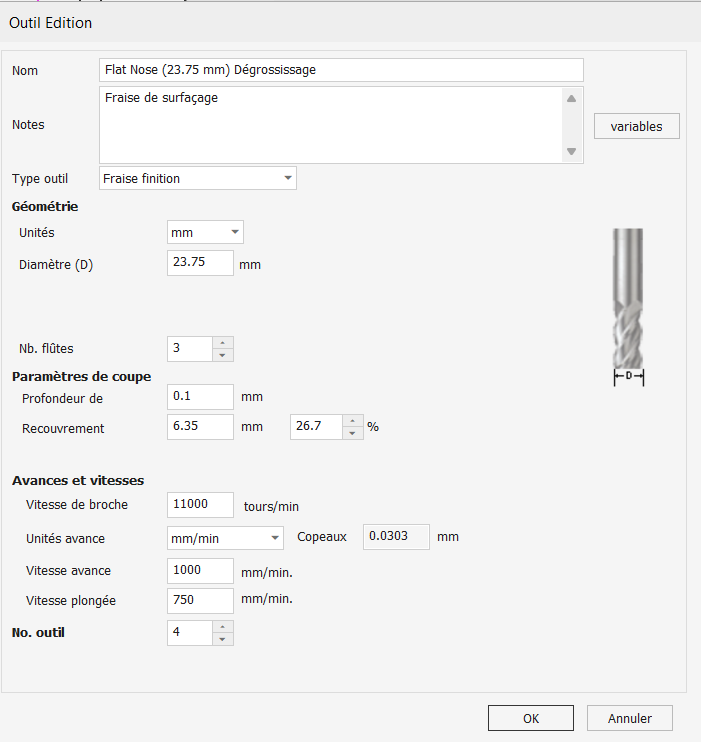Click the Vitesse avance field
The height and width of the screenshot is (742, 701).
click(200, 571)
